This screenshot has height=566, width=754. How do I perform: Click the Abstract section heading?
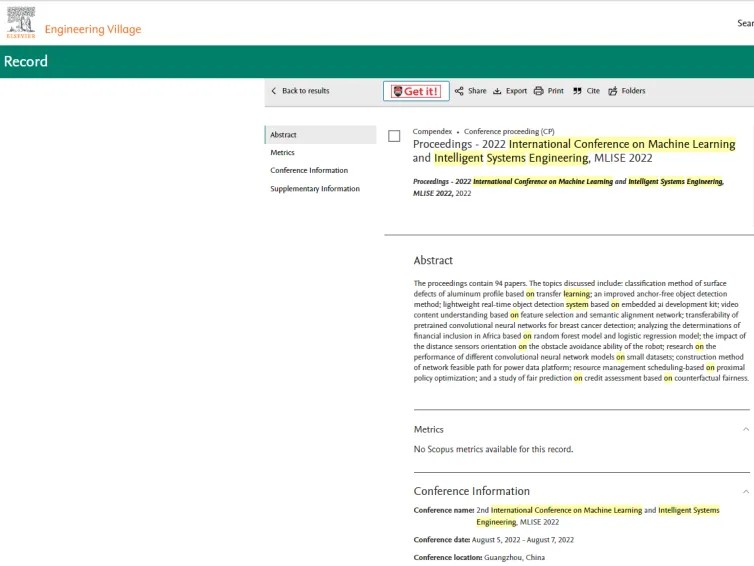(433, 260)
